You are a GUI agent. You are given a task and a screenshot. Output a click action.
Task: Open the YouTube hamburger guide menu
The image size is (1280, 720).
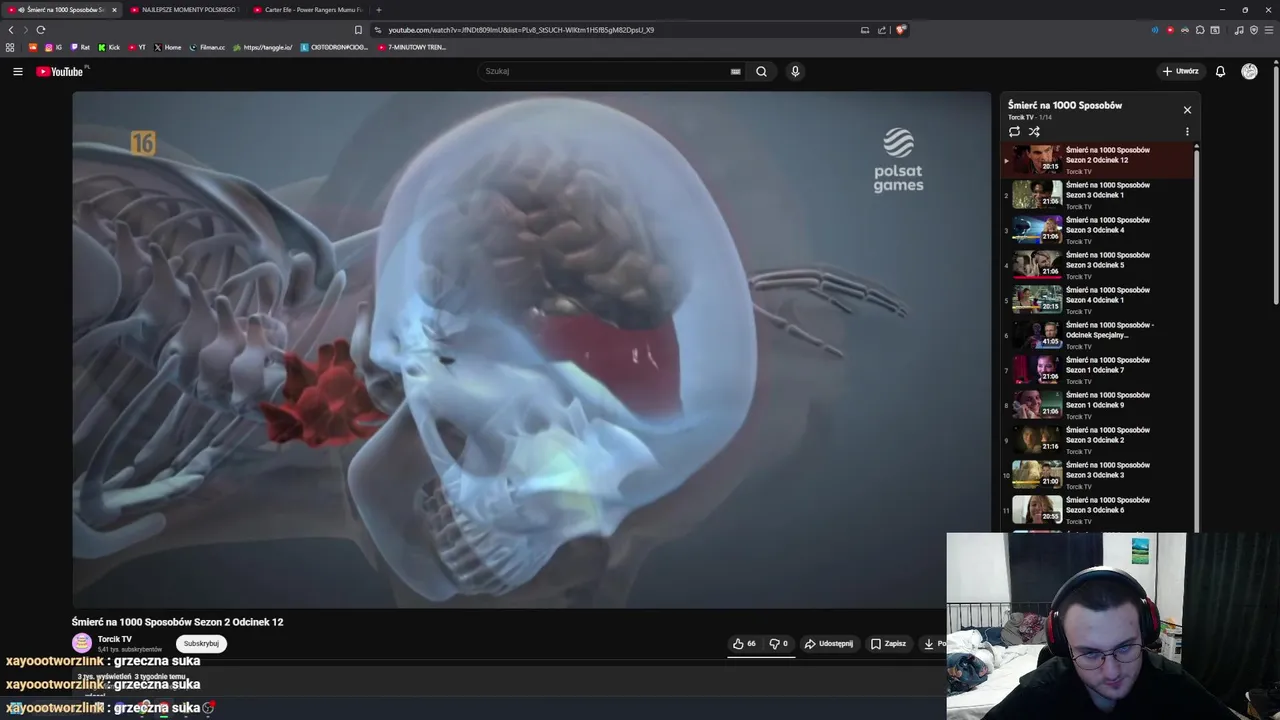tap(17, 71)
